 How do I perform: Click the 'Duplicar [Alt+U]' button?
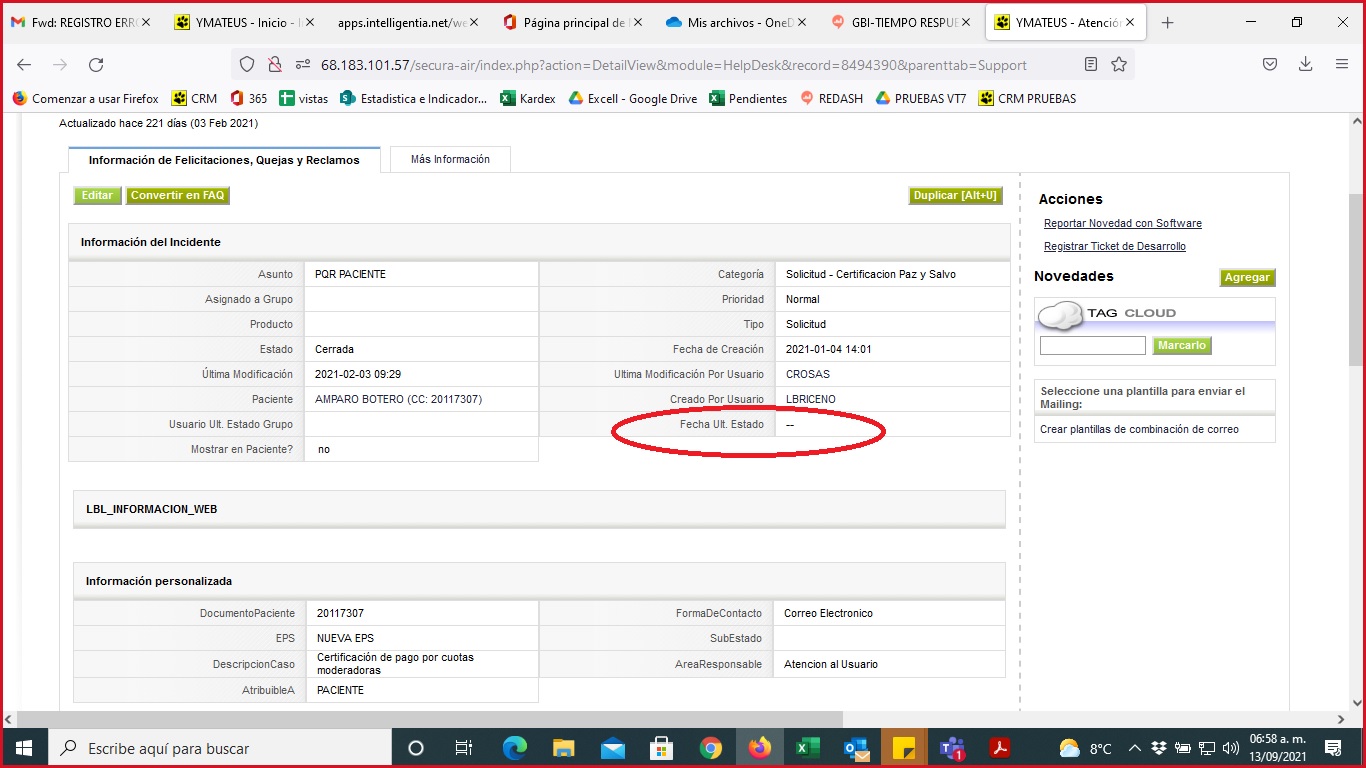[x=955, y=196]
